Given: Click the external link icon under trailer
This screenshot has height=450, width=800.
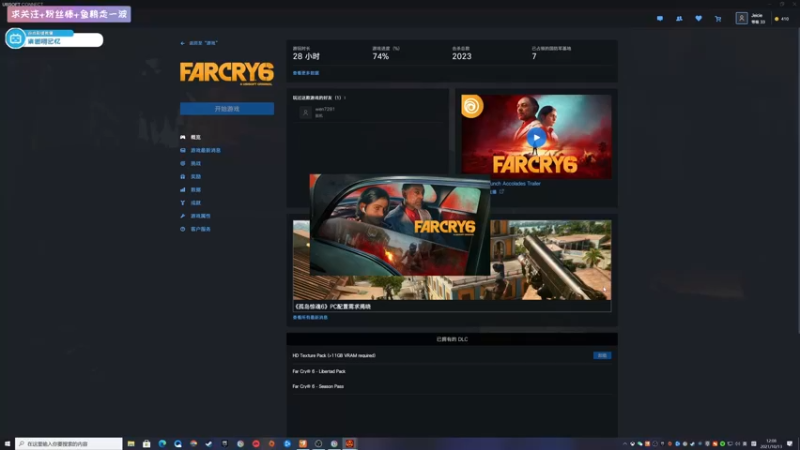Looking at the screenshot, I should pos(502,192).
